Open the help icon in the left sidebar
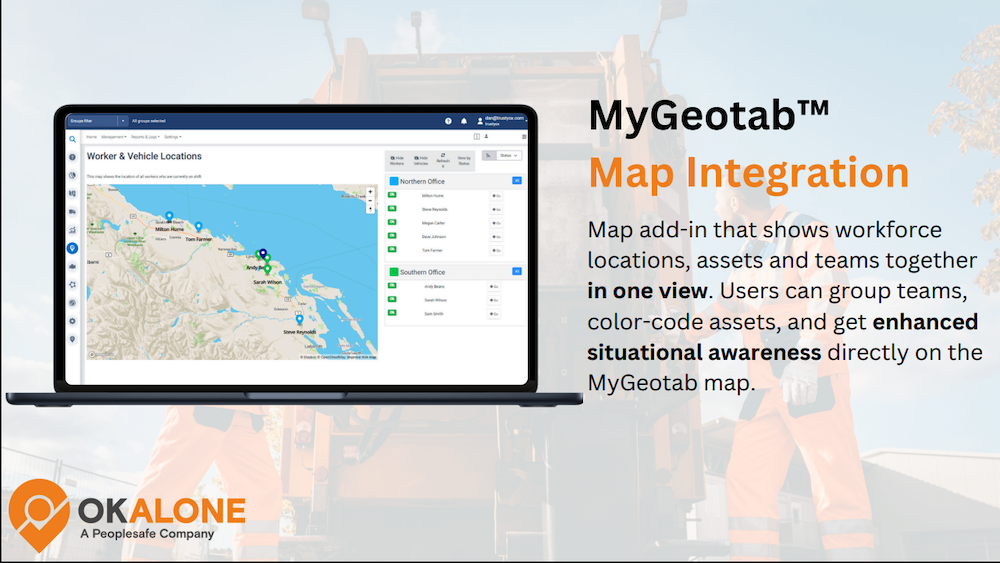The image size is (1000, 563). coord(73,157)
